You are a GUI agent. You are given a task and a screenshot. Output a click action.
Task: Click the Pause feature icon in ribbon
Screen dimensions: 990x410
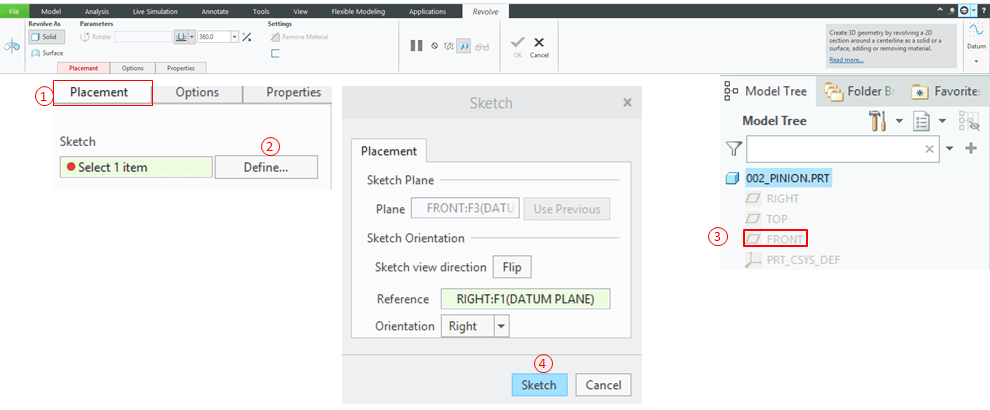416,46
